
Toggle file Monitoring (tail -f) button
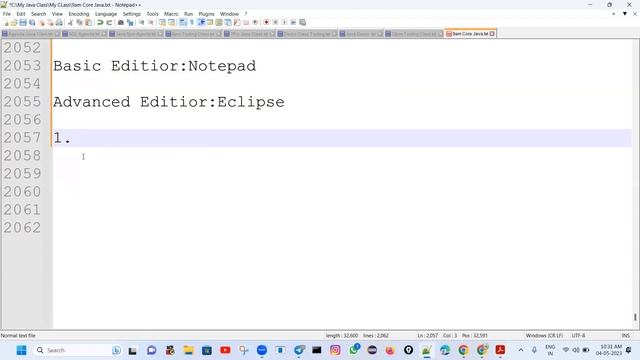pyautogui.click(x=255, y=22)
